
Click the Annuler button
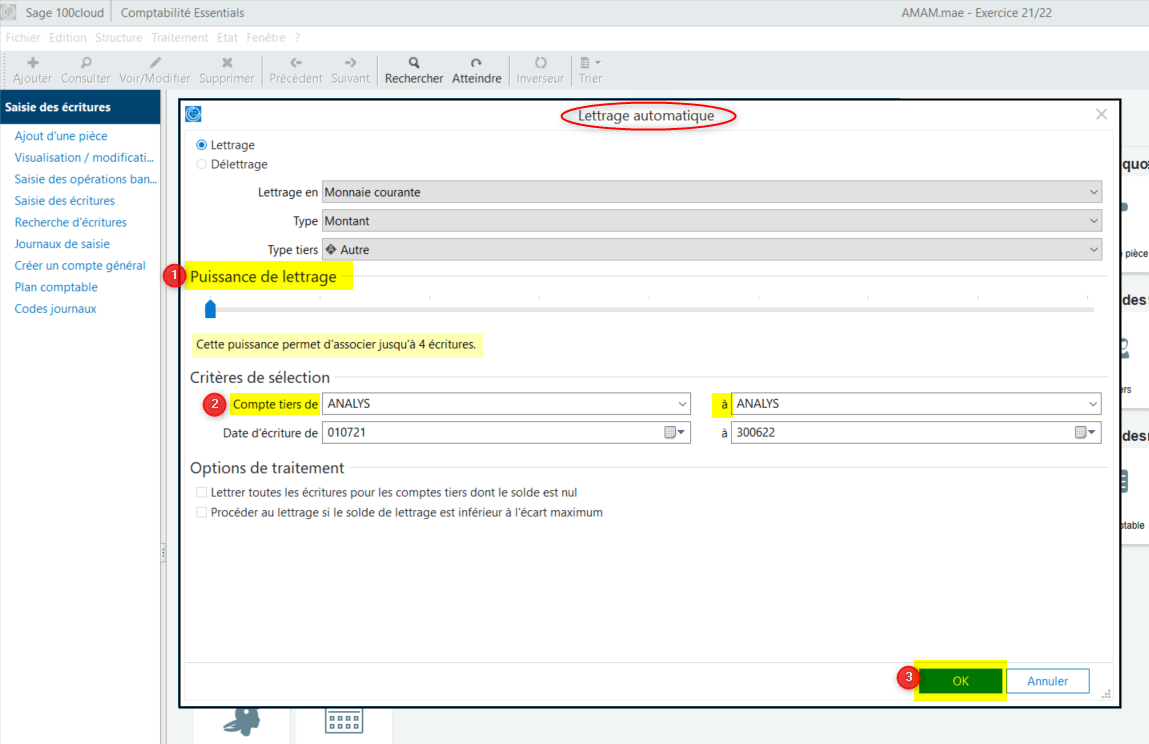tap(1048, 681)
